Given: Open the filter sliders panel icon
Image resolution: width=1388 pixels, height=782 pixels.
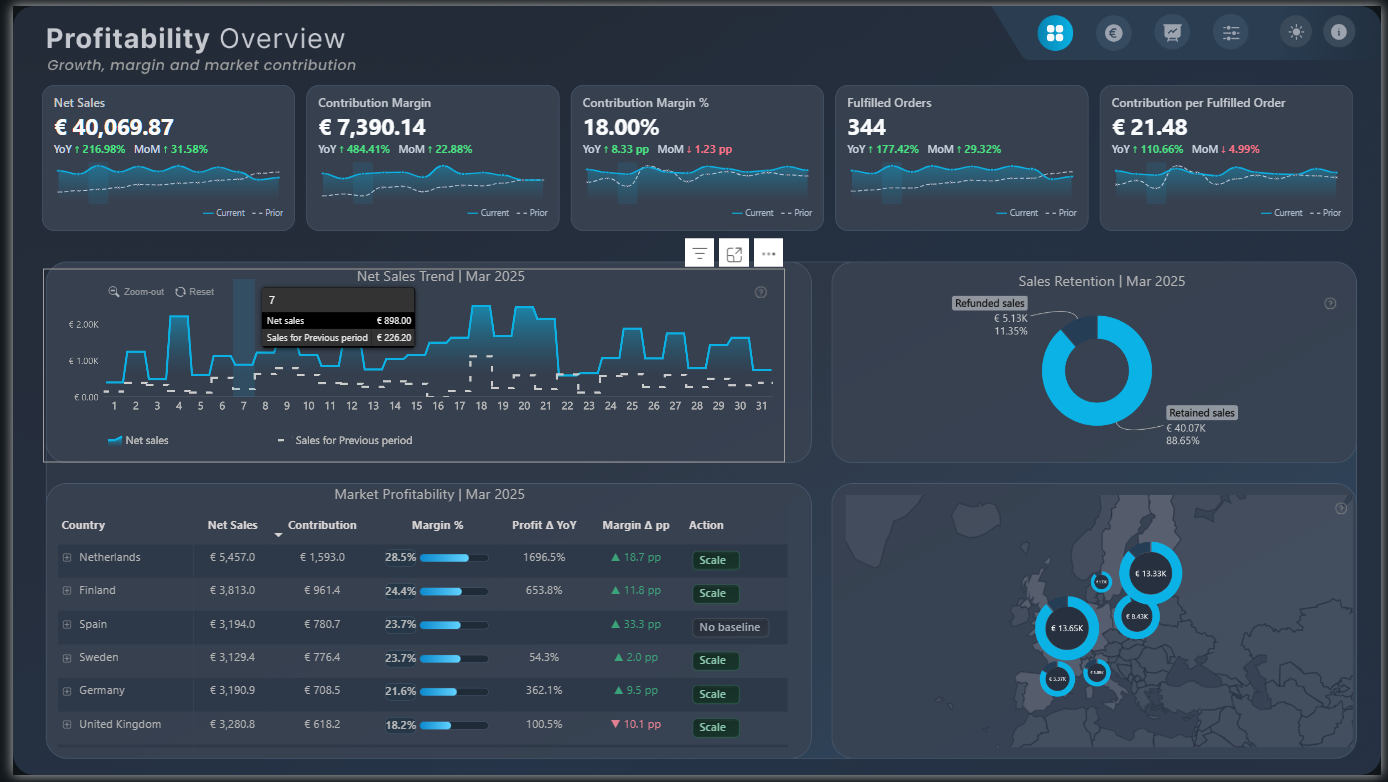Looking at the screenshot, I should click(x=1230, y=33).
